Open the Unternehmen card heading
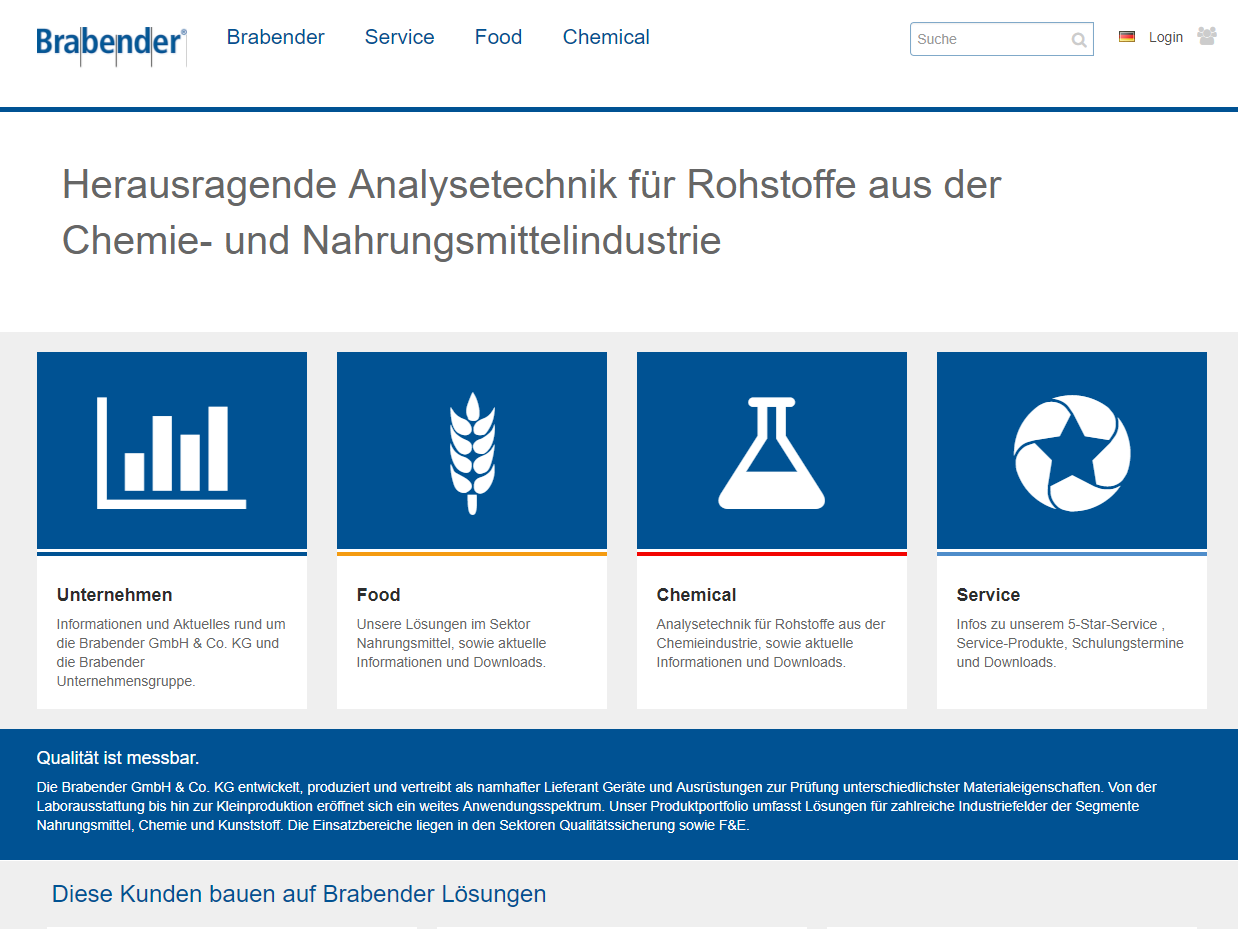The image size is (1238, 929). tap(115, 595)
